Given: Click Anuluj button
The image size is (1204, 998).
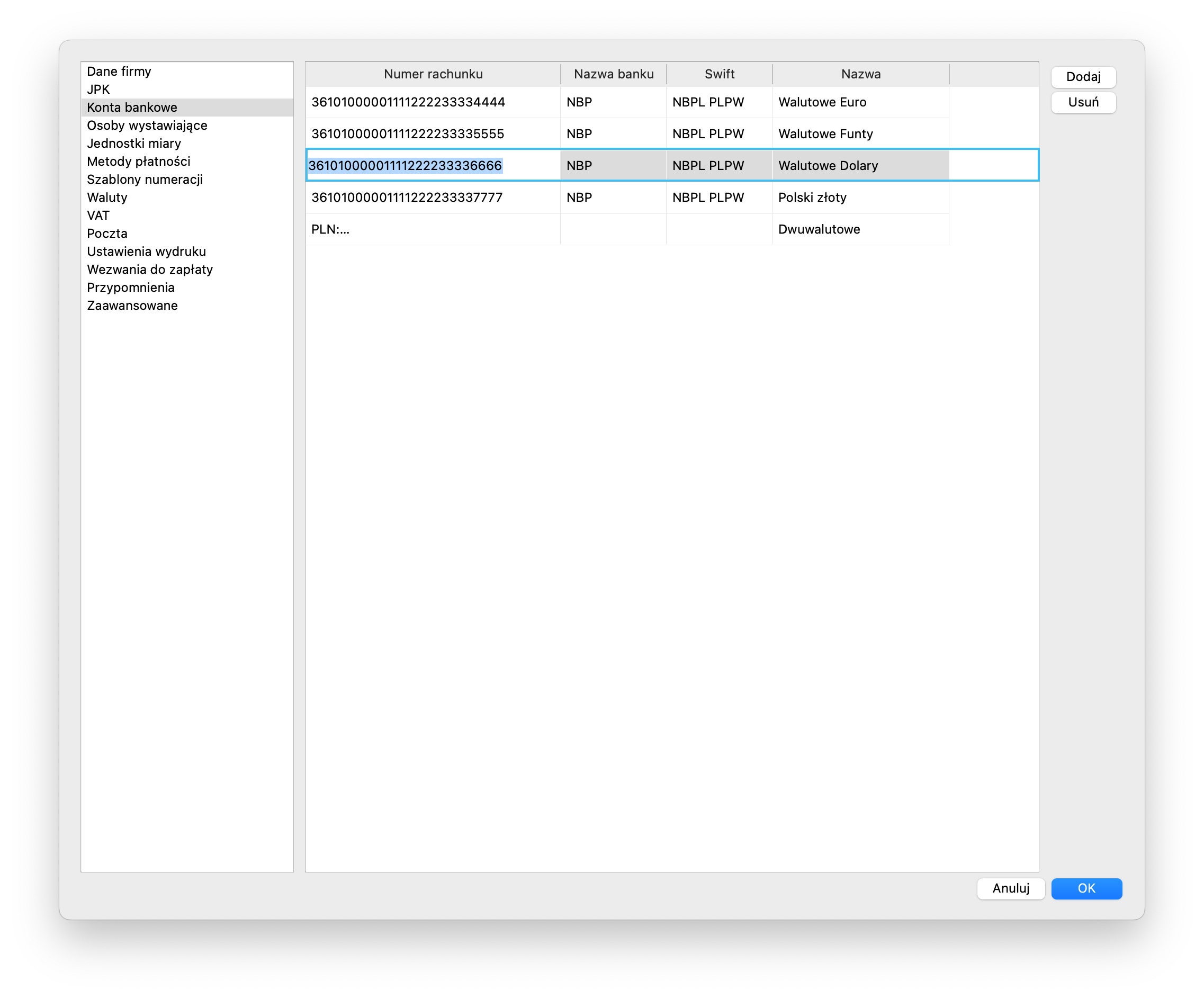Looking at the screenshot, I should (1010, 888).
